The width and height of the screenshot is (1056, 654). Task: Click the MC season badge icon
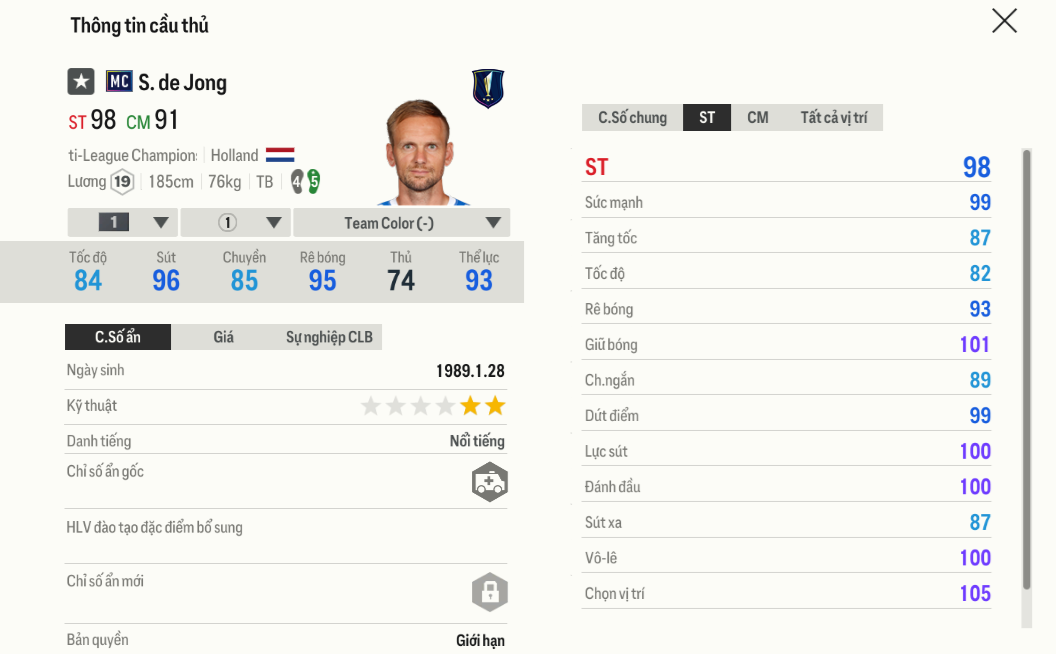pyautogui.click(x=119, y=81)
